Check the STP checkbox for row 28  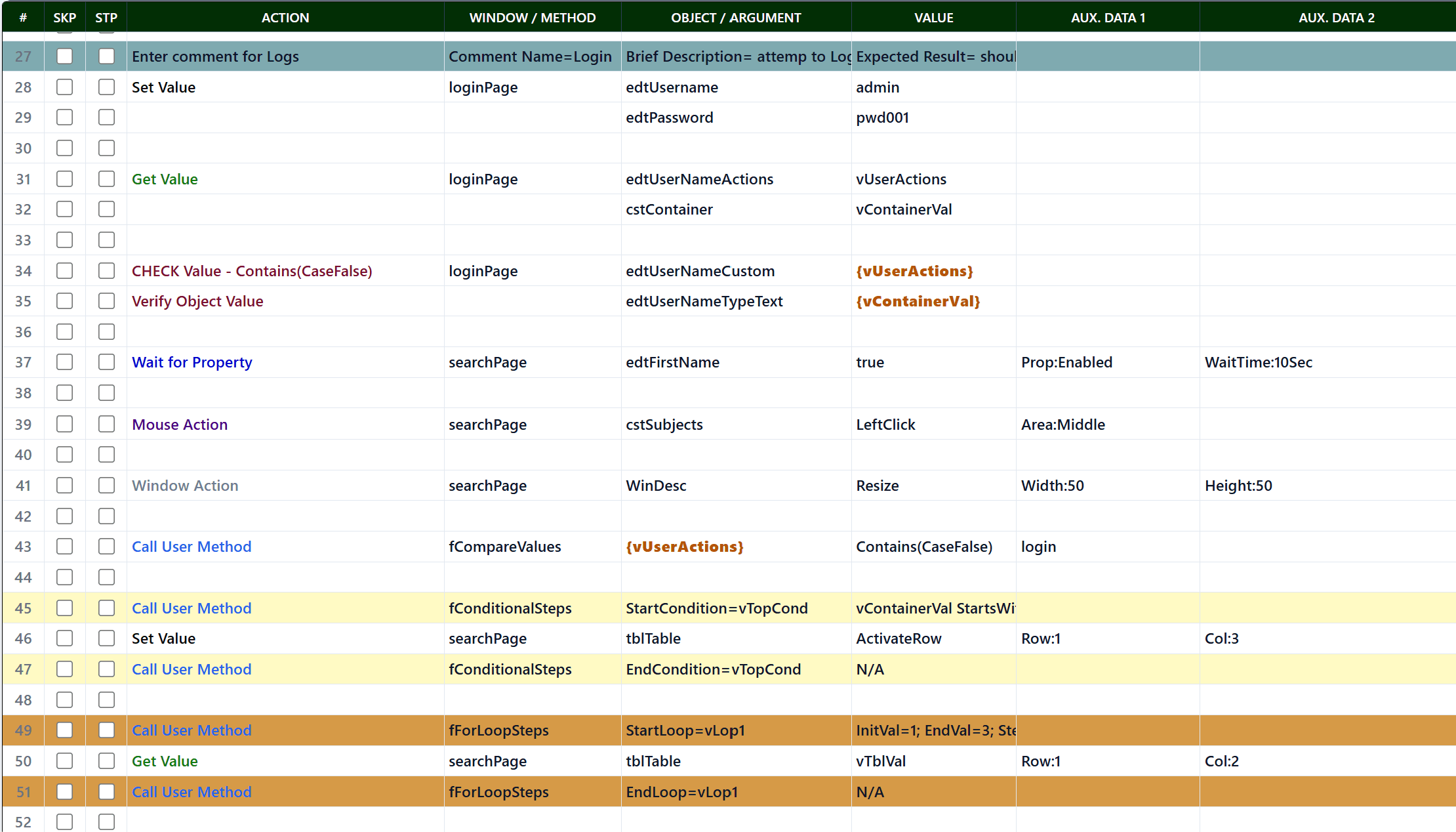[106, 87]
